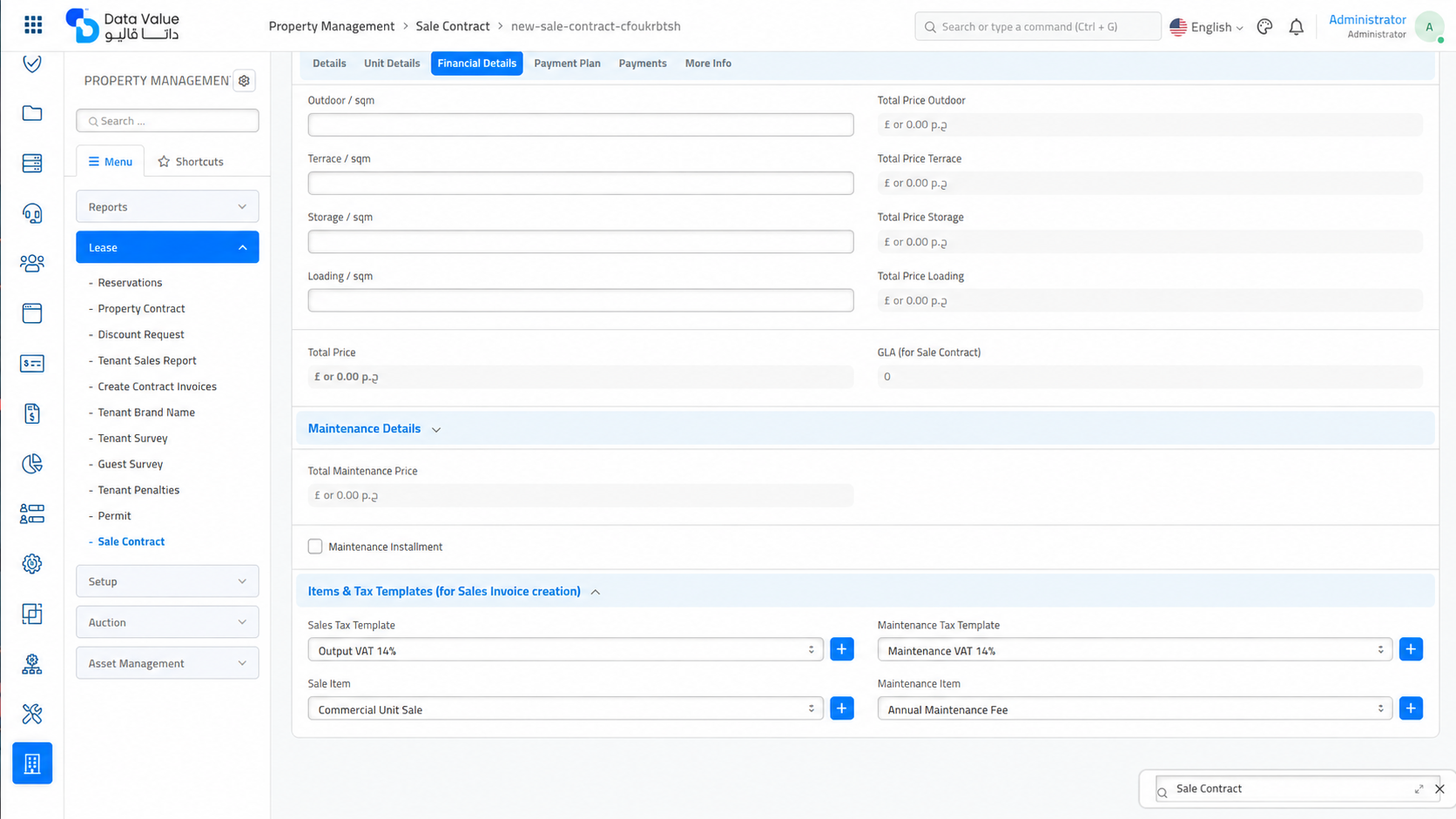Click the Administrator avatar

1429,27
